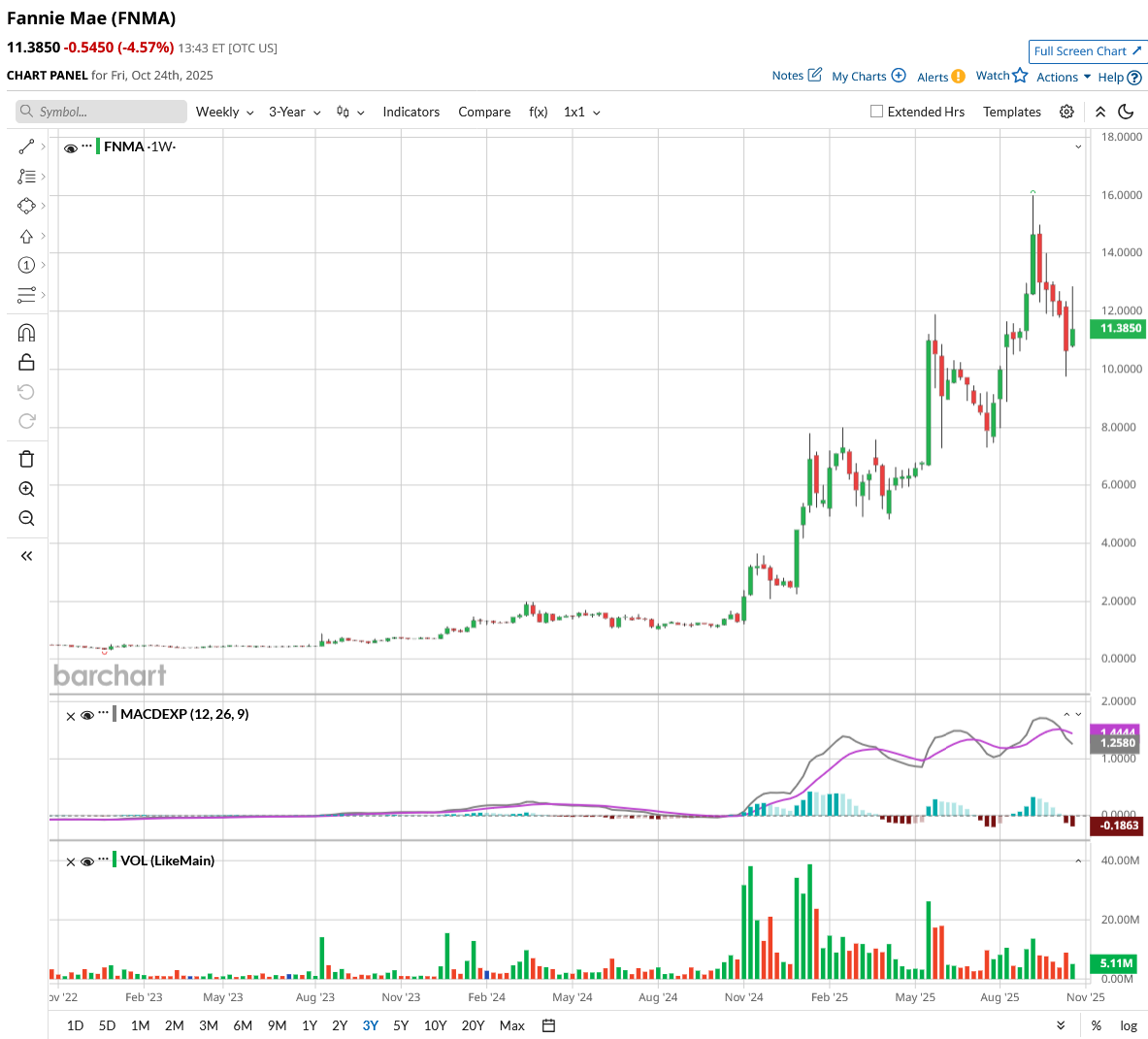1148x1039 pixels.
Task: Undo the last chart action
Action: [26, 392]
